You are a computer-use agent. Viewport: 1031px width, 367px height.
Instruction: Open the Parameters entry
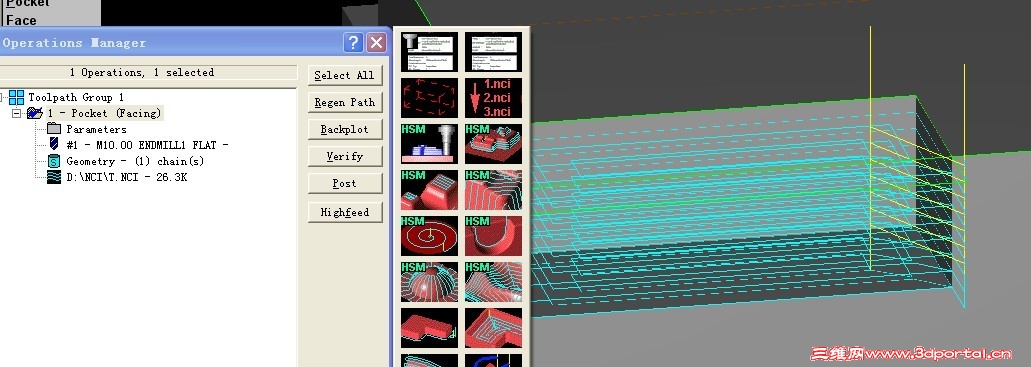click(96, 130)
